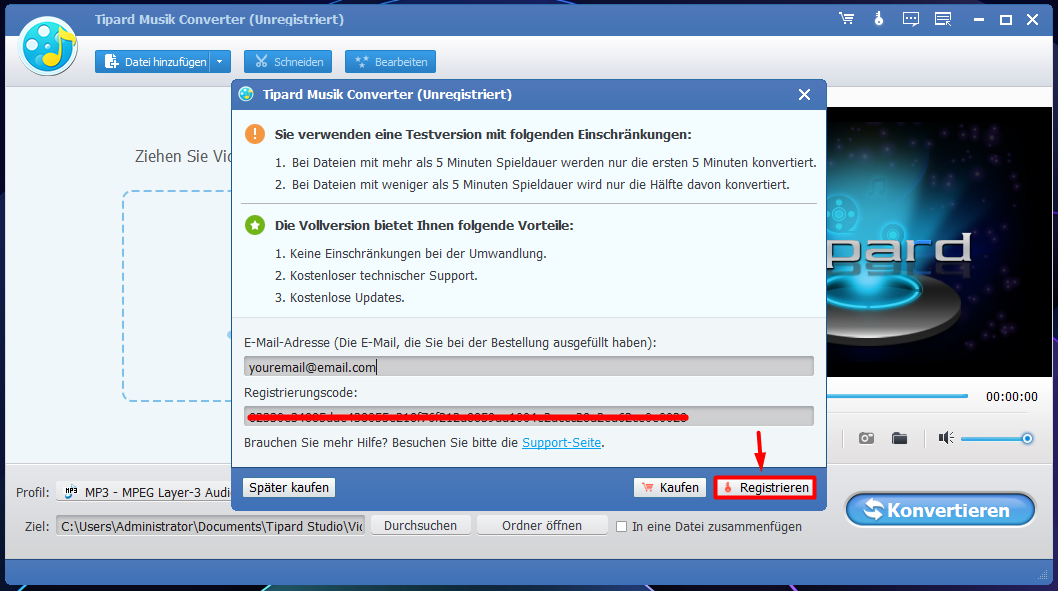
Task: Open the menu list icon in title bar
Action: coord(943,19)
